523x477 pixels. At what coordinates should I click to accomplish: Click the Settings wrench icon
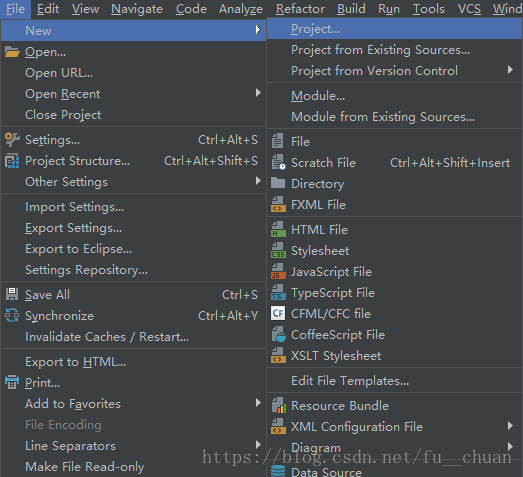tap(12, 140)
